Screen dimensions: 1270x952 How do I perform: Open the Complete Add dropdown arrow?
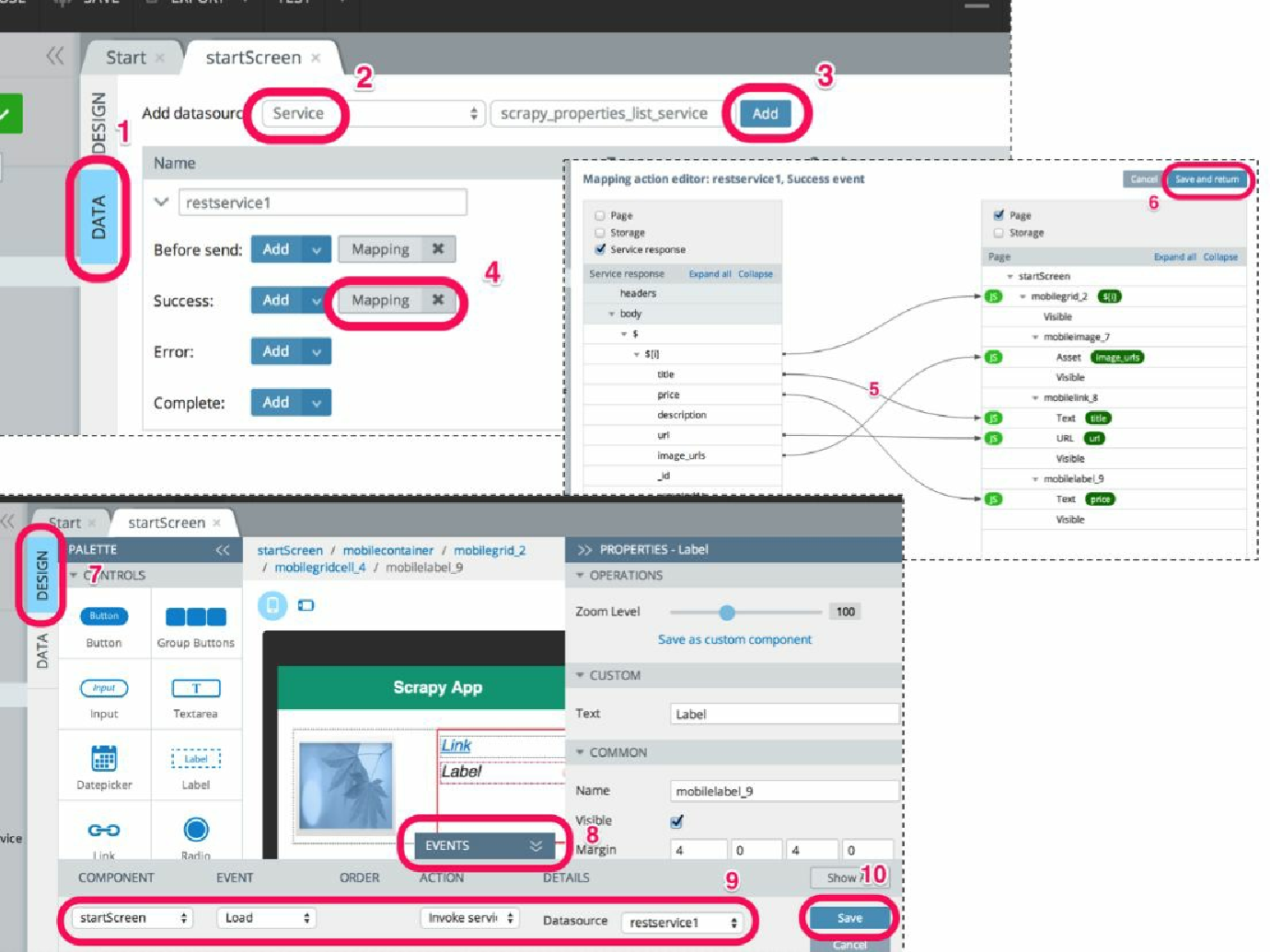(x=317, y=402)
